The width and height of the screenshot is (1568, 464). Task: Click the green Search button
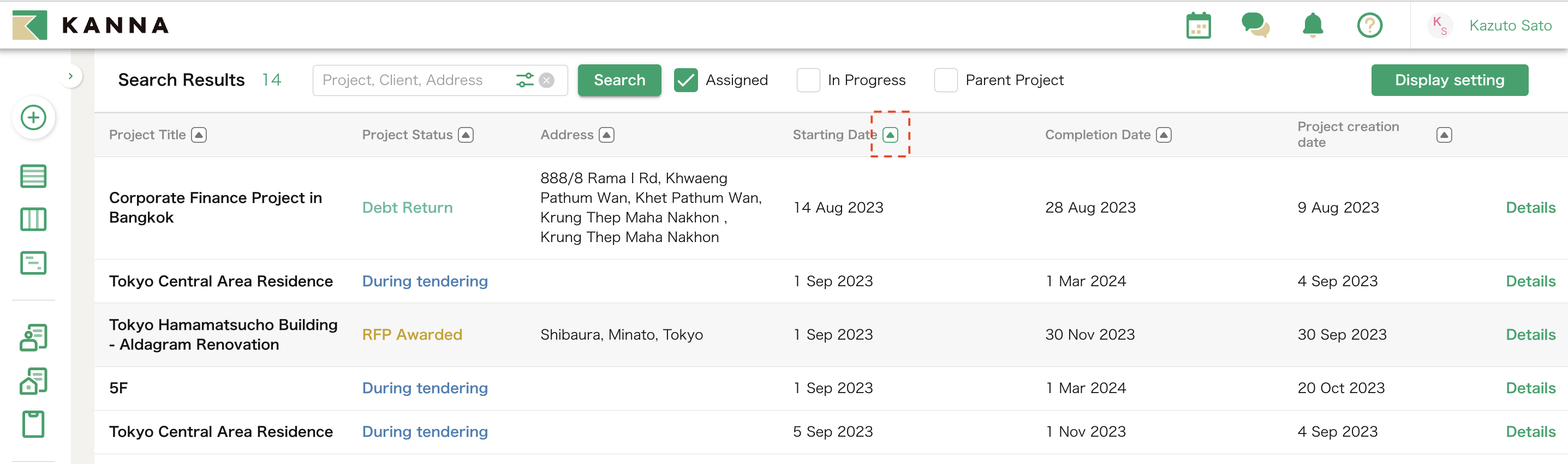619,80
